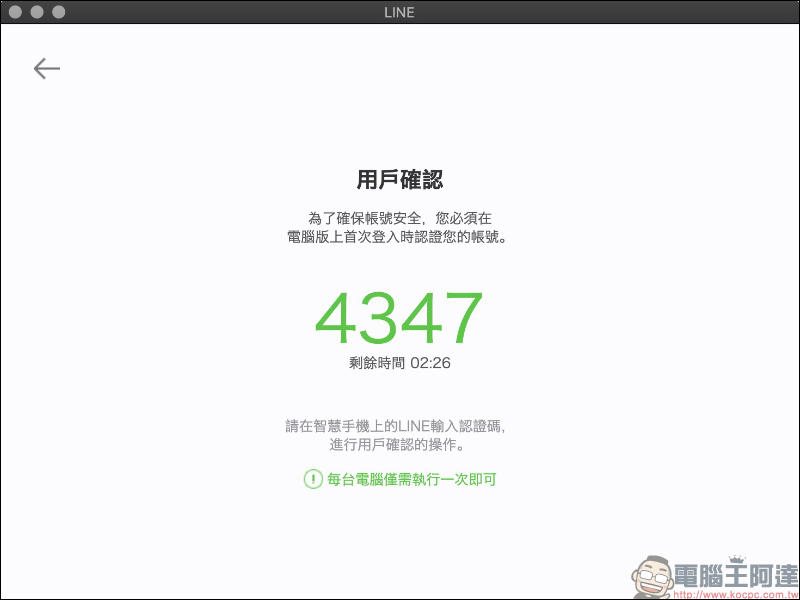Minimize LINE window with middle titlebar button
Viewport: 800px width, 600px height.
point(37,12)
